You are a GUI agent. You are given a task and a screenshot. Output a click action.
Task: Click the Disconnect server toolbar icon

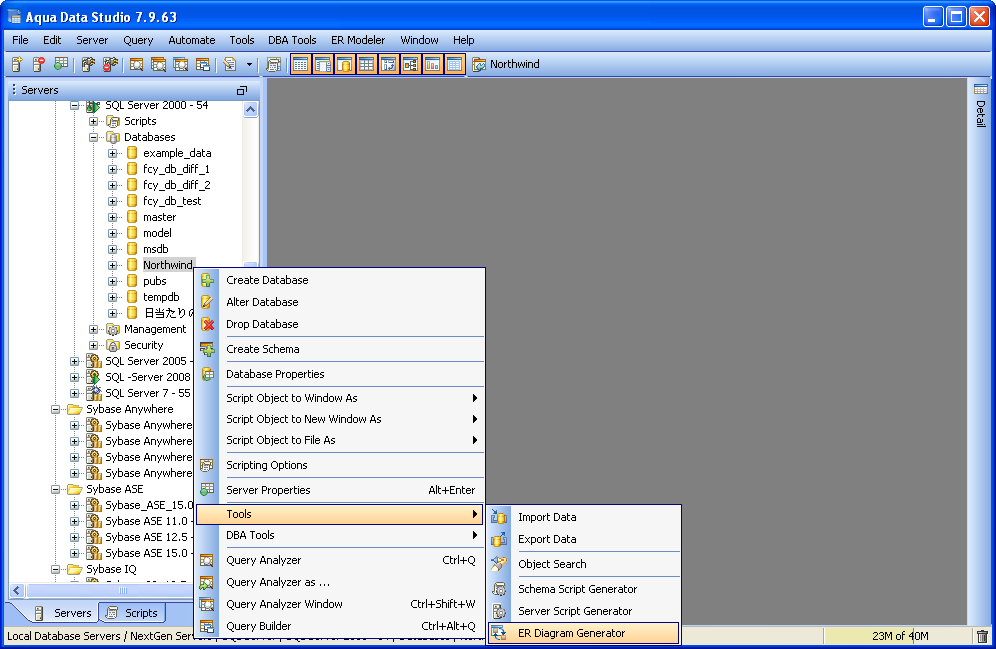click(x=111, y=64)
